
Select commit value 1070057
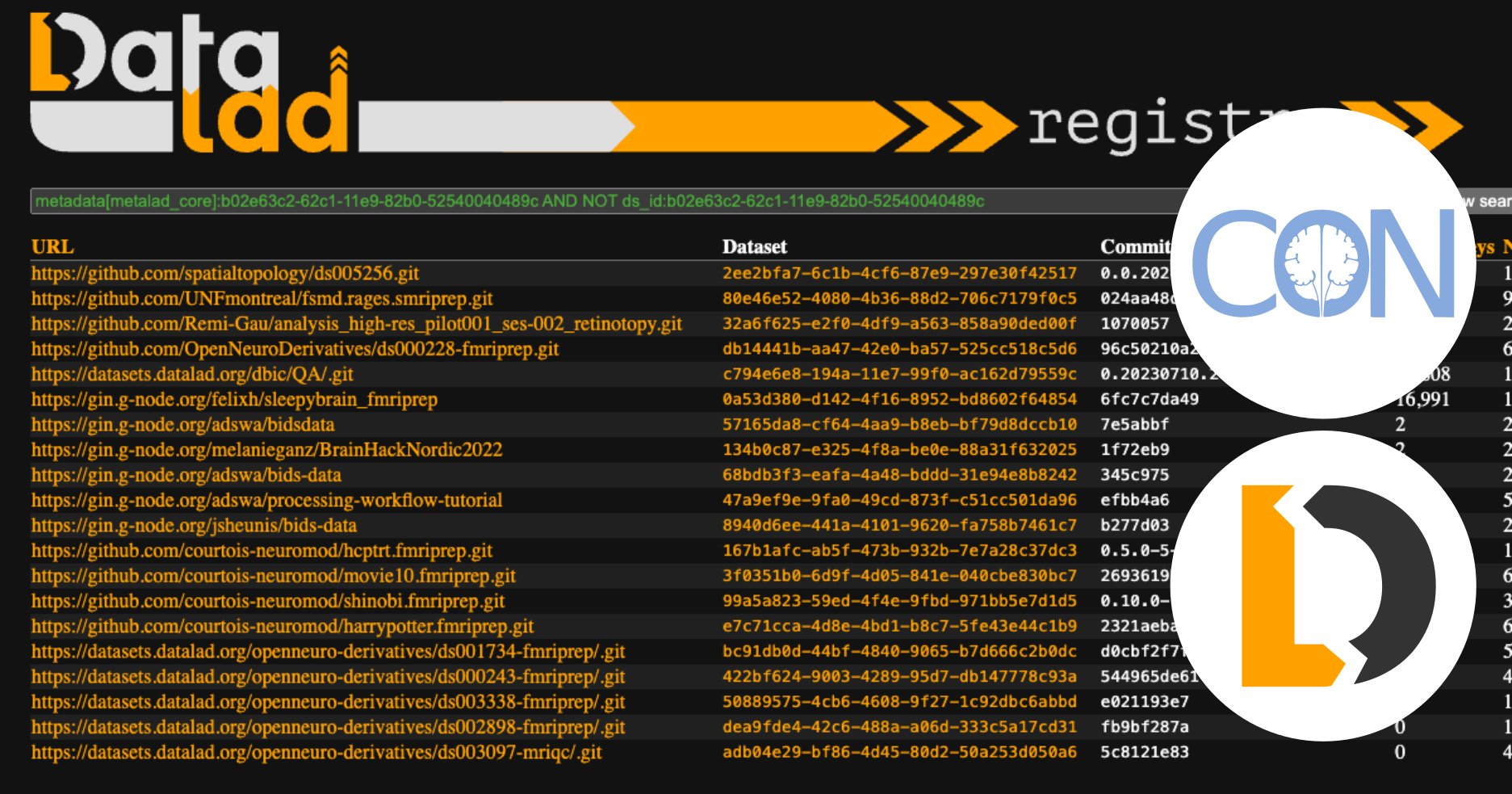click(1134, 323)
